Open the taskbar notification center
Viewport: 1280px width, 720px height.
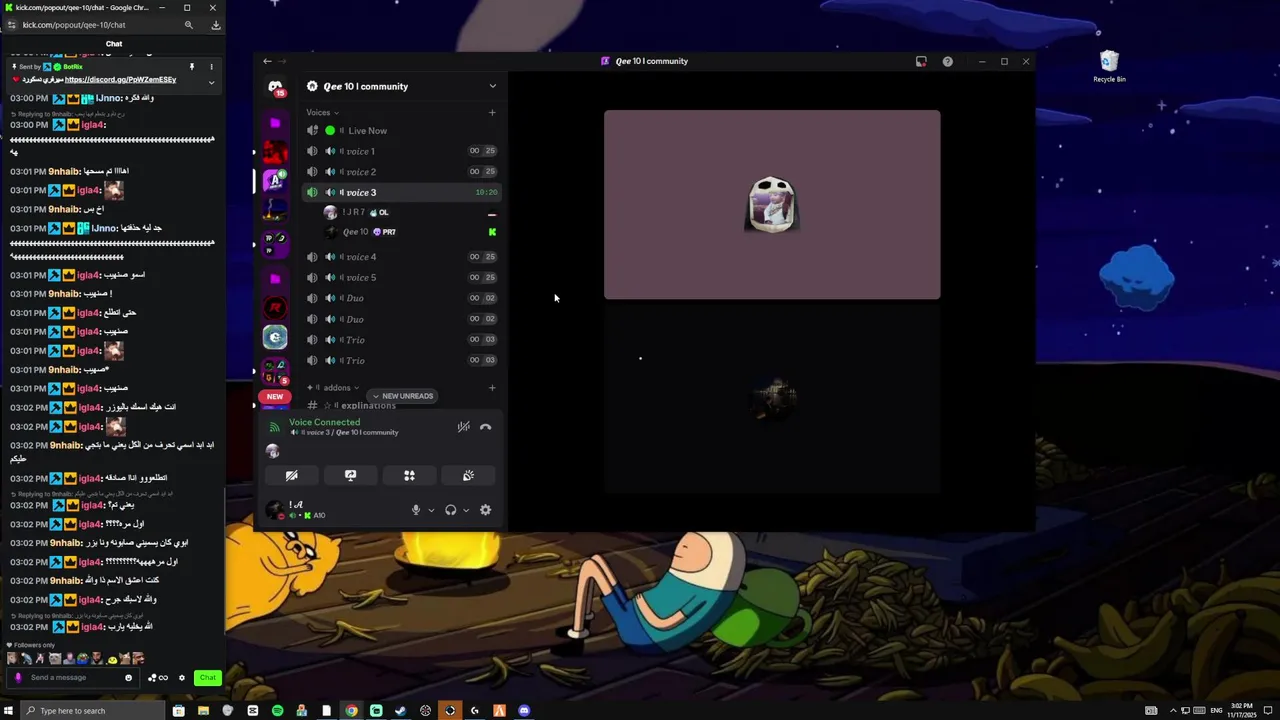(1268, 711)
